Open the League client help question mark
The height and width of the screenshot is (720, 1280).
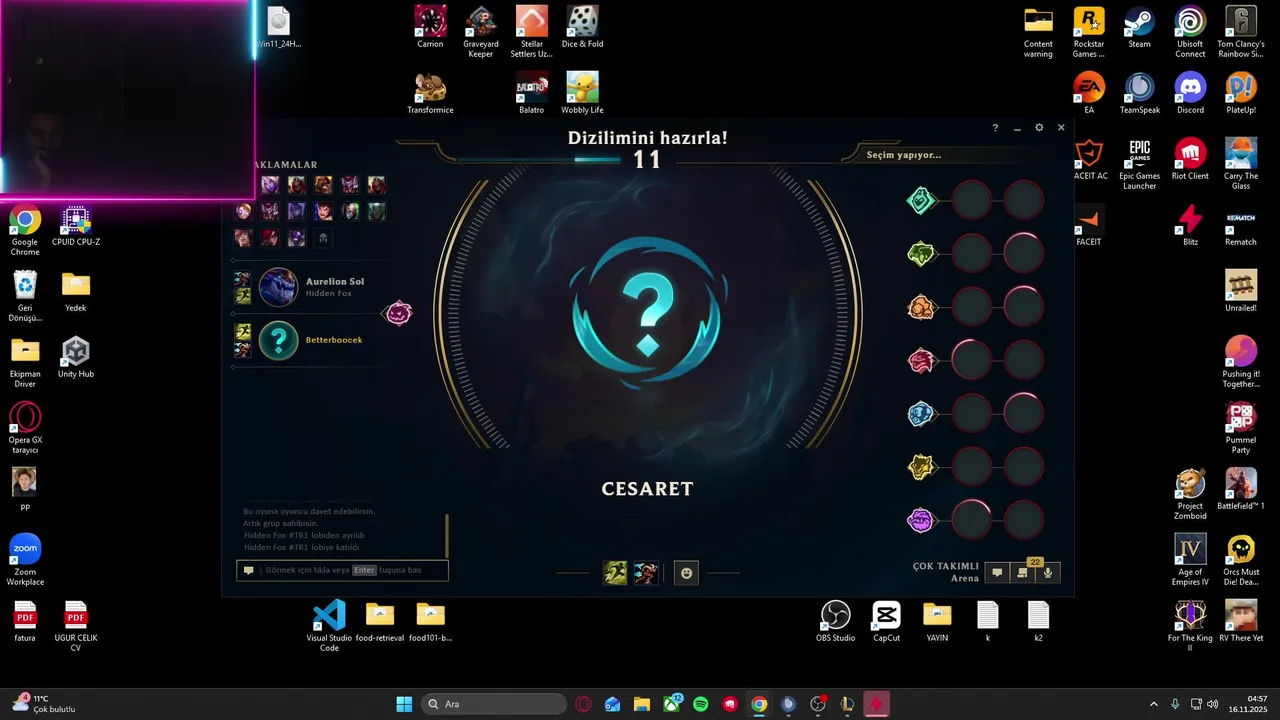[995, 128]
